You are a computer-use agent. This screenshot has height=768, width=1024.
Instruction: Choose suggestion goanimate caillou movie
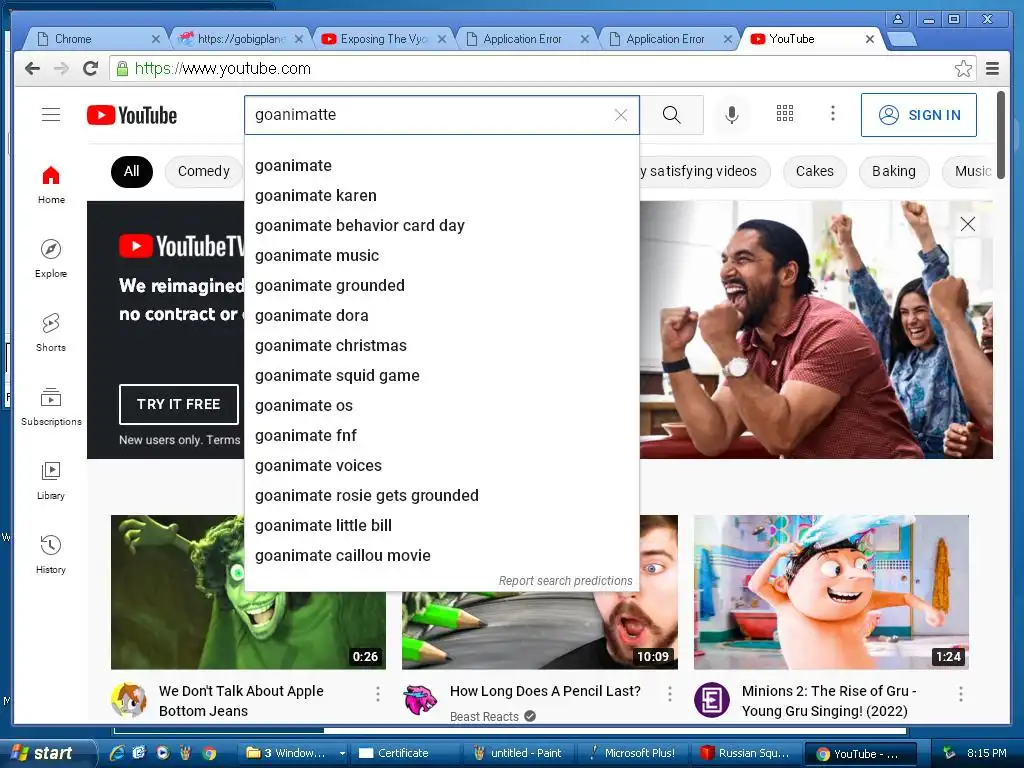[441, 556]
